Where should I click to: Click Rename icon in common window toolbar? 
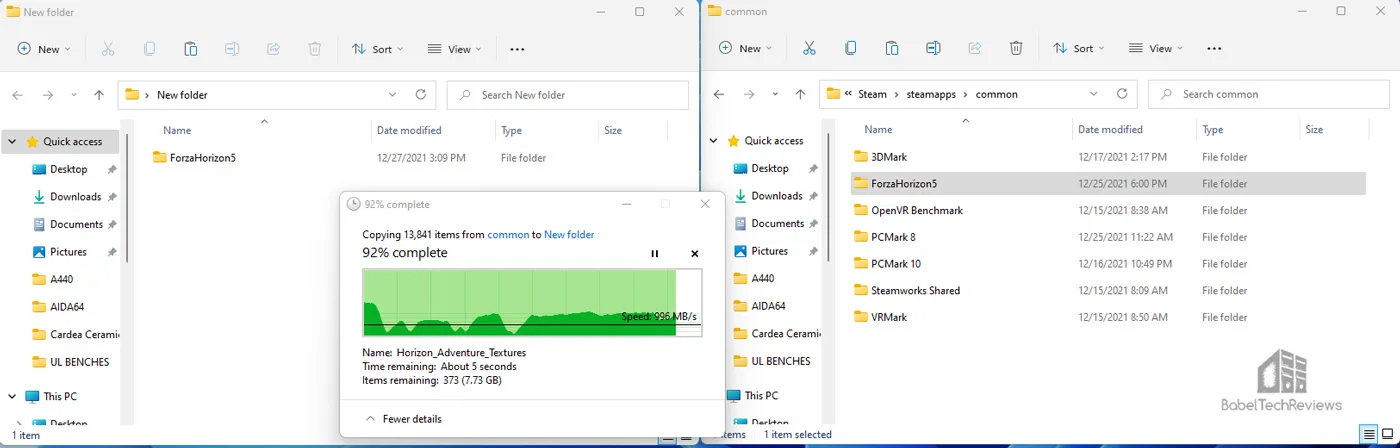point(933,48)
